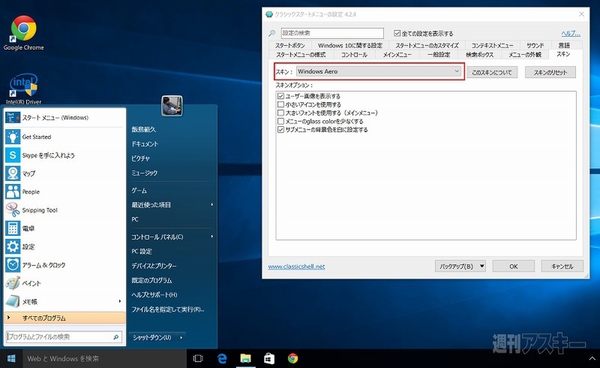Open メニューの外観 tab
This screenshot has height=368, width=600.
[x=525, y=55]
